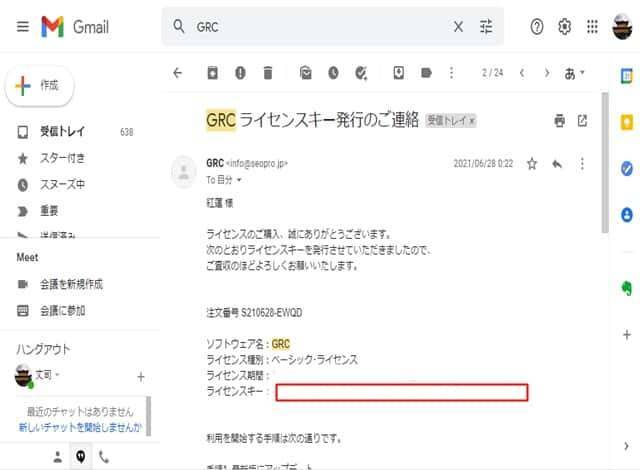Open the input tools language dropdown
The height and width of the screenshot is (470, 640).
pyautogui.click(x=574, y=73)
